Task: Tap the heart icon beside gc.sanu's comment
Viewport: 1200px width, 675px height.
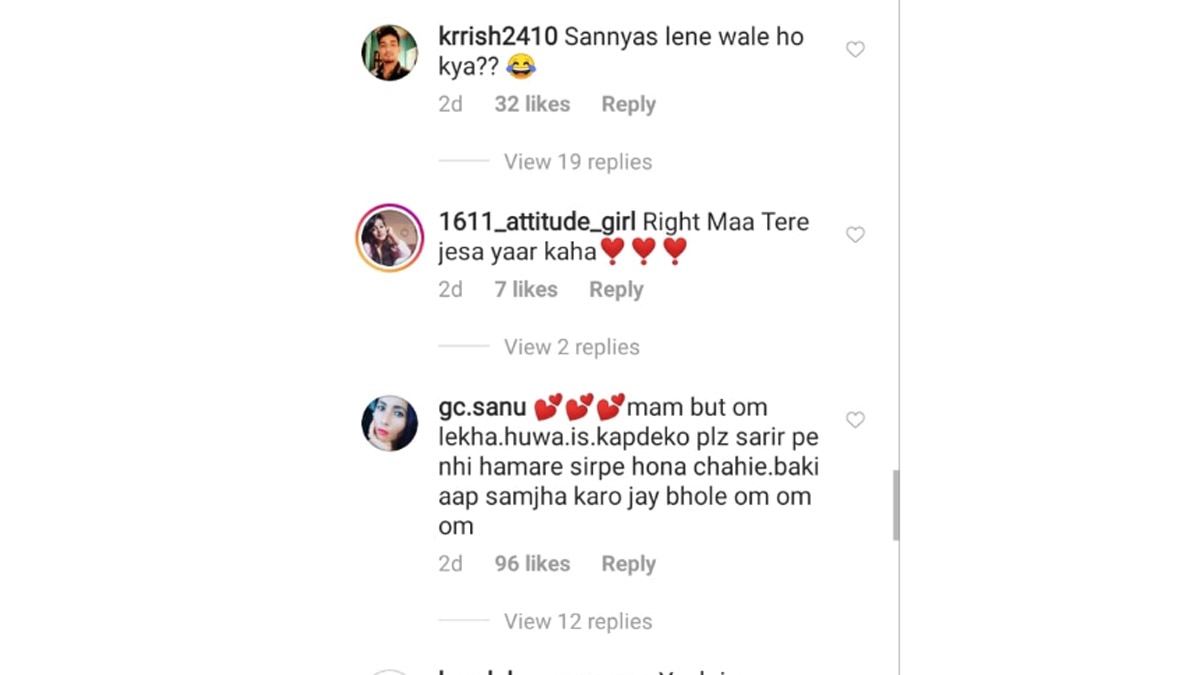Action: coord(855,420)
